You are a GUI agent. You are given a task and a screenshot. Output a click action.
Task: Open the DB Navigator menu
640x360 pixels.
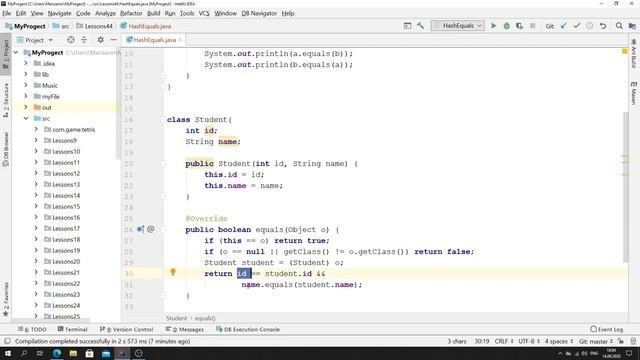tap(259, 13)
